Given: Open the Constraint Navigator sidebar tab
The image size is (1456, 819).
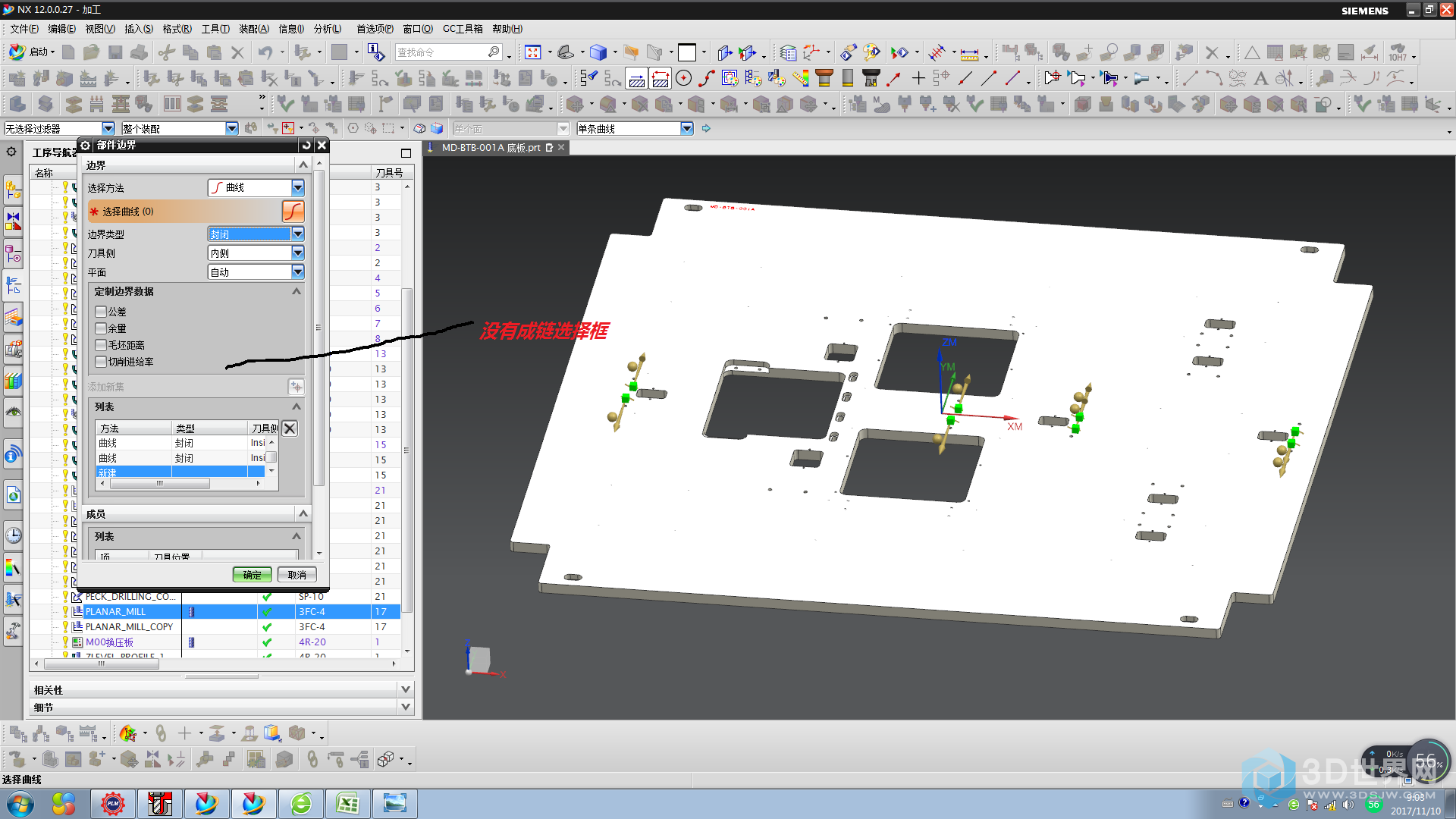Looking at the screenshot, I should point(13,221).
